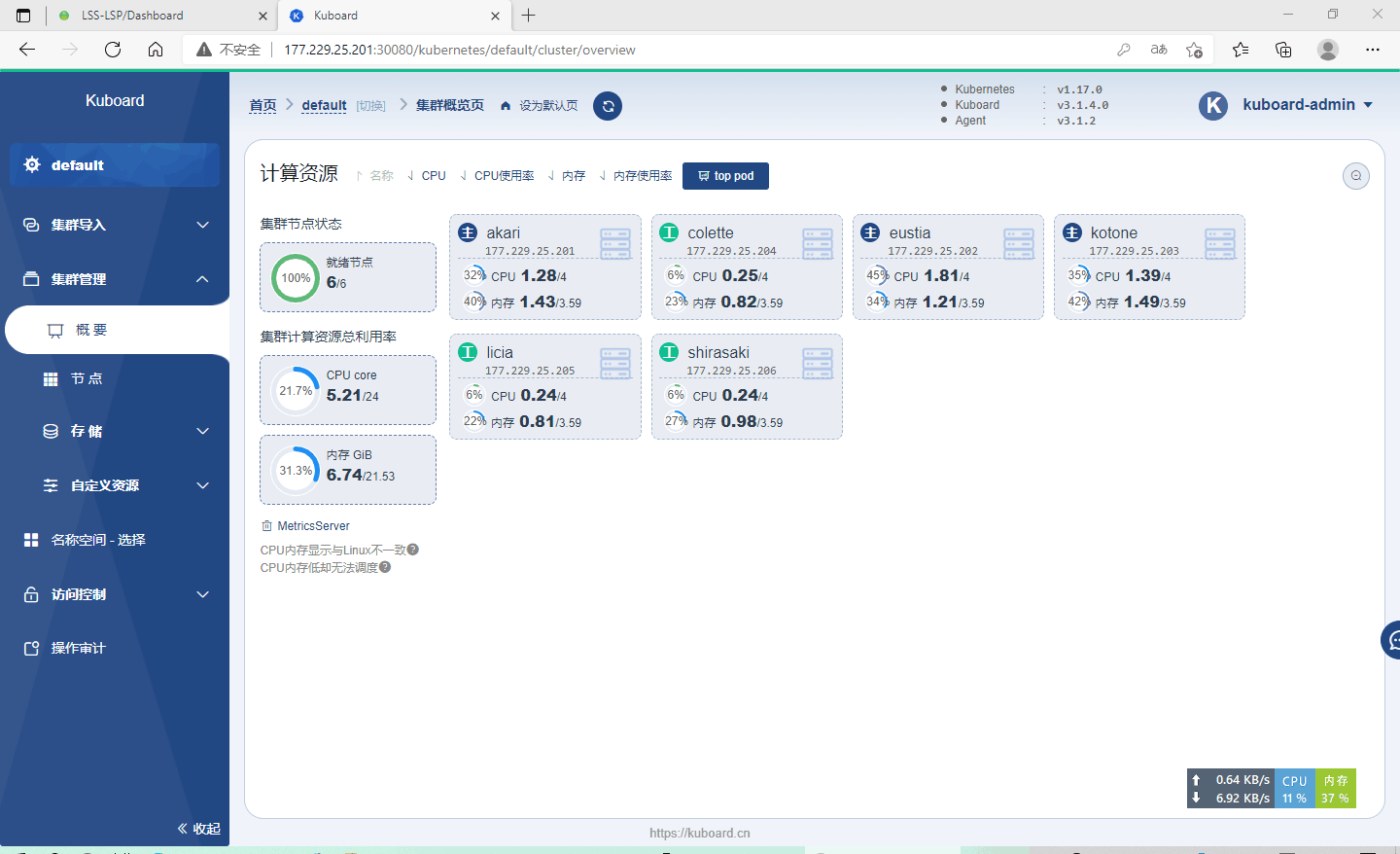This screenshot has height=854, width=1400.
Task: Click the MetricsServer icon
Action: point(266,526)
